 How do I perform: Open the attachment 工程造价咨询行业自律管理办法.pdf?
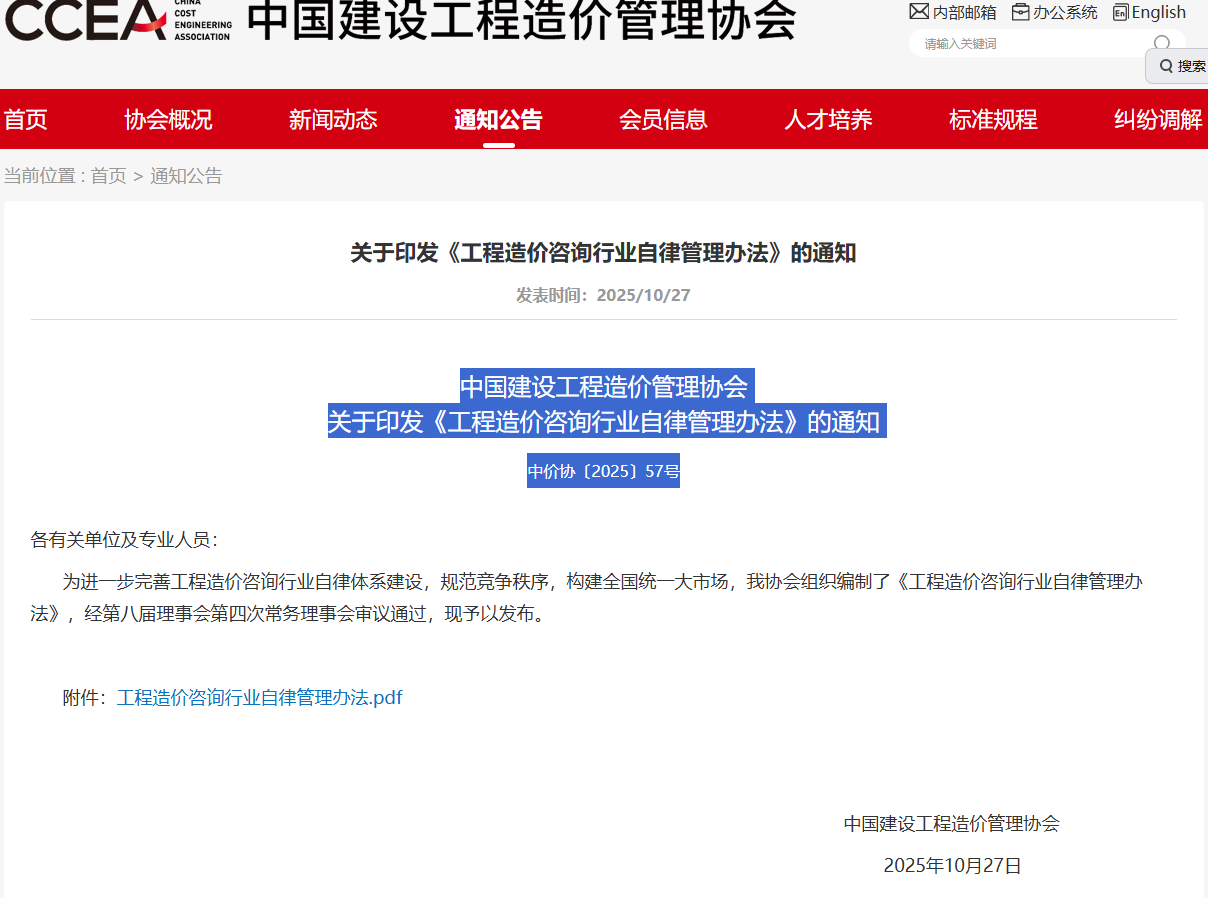pyautogui.click(x=260, y=697)
